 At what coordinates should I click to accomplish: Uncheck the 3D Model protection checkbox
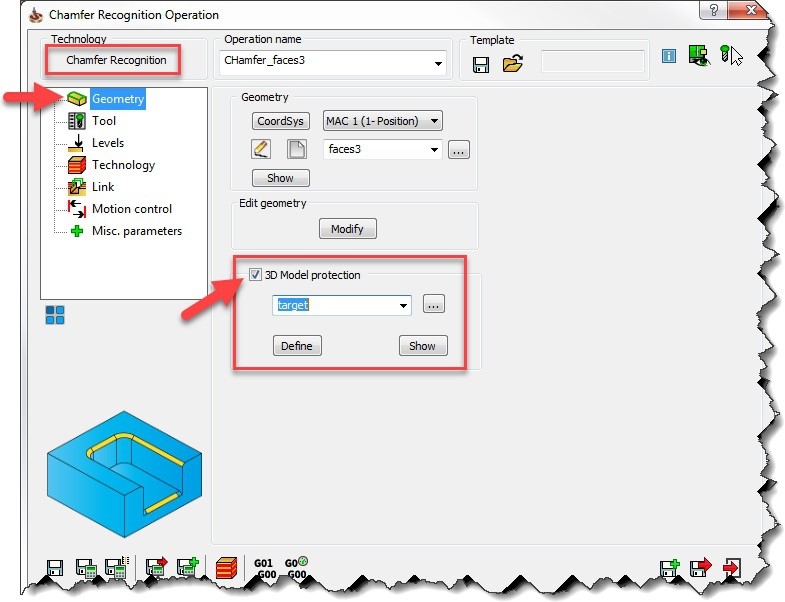pos(255,274)
